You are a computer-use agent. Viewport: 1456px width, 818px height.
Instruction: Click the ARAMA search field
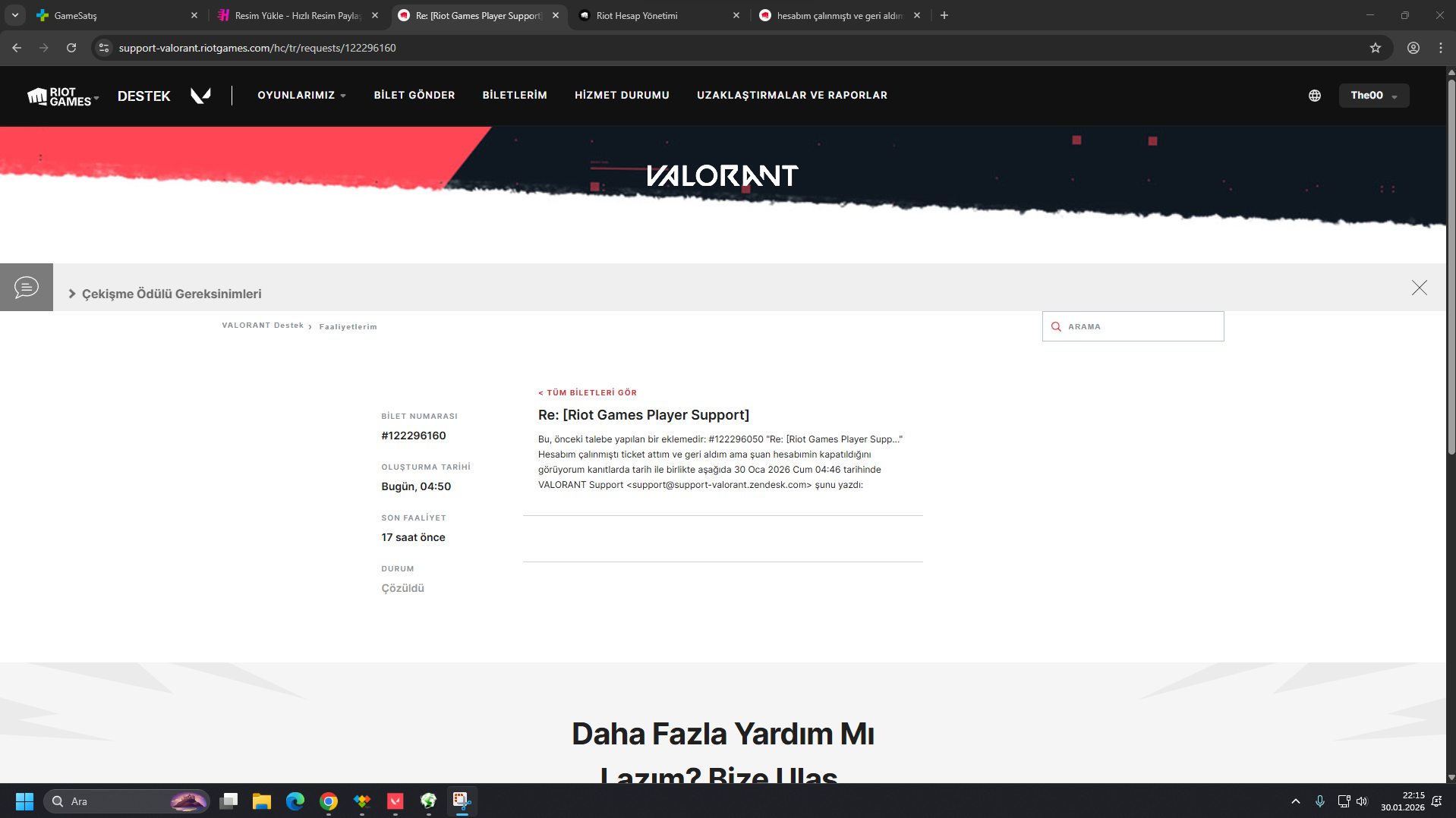pos(1133,326)
